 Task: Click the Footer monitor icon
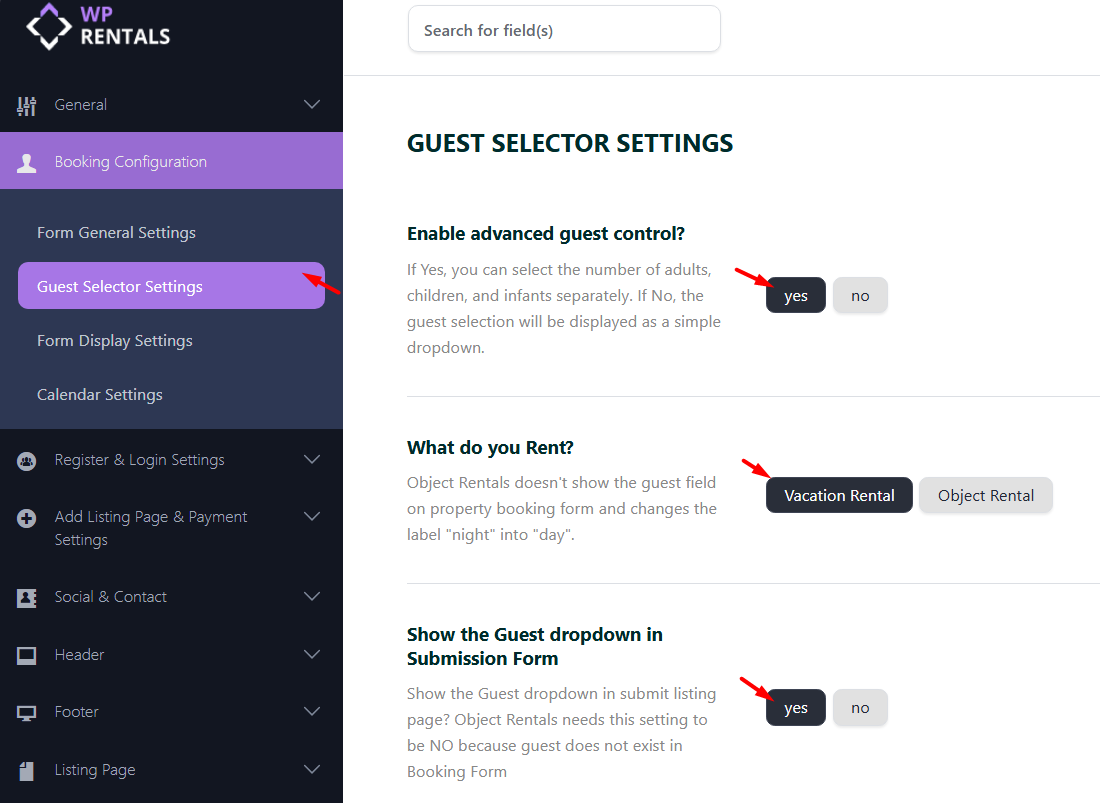point(27,713)
